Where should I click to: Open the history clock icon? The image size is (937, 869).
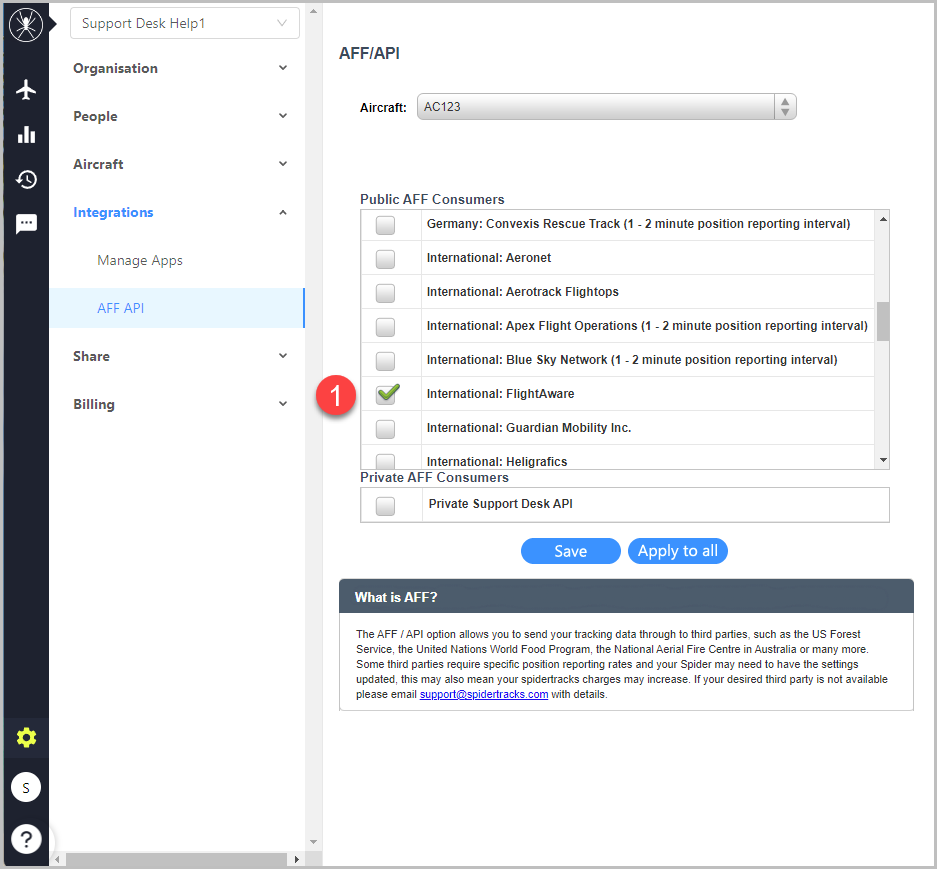[x=26, y=179]
